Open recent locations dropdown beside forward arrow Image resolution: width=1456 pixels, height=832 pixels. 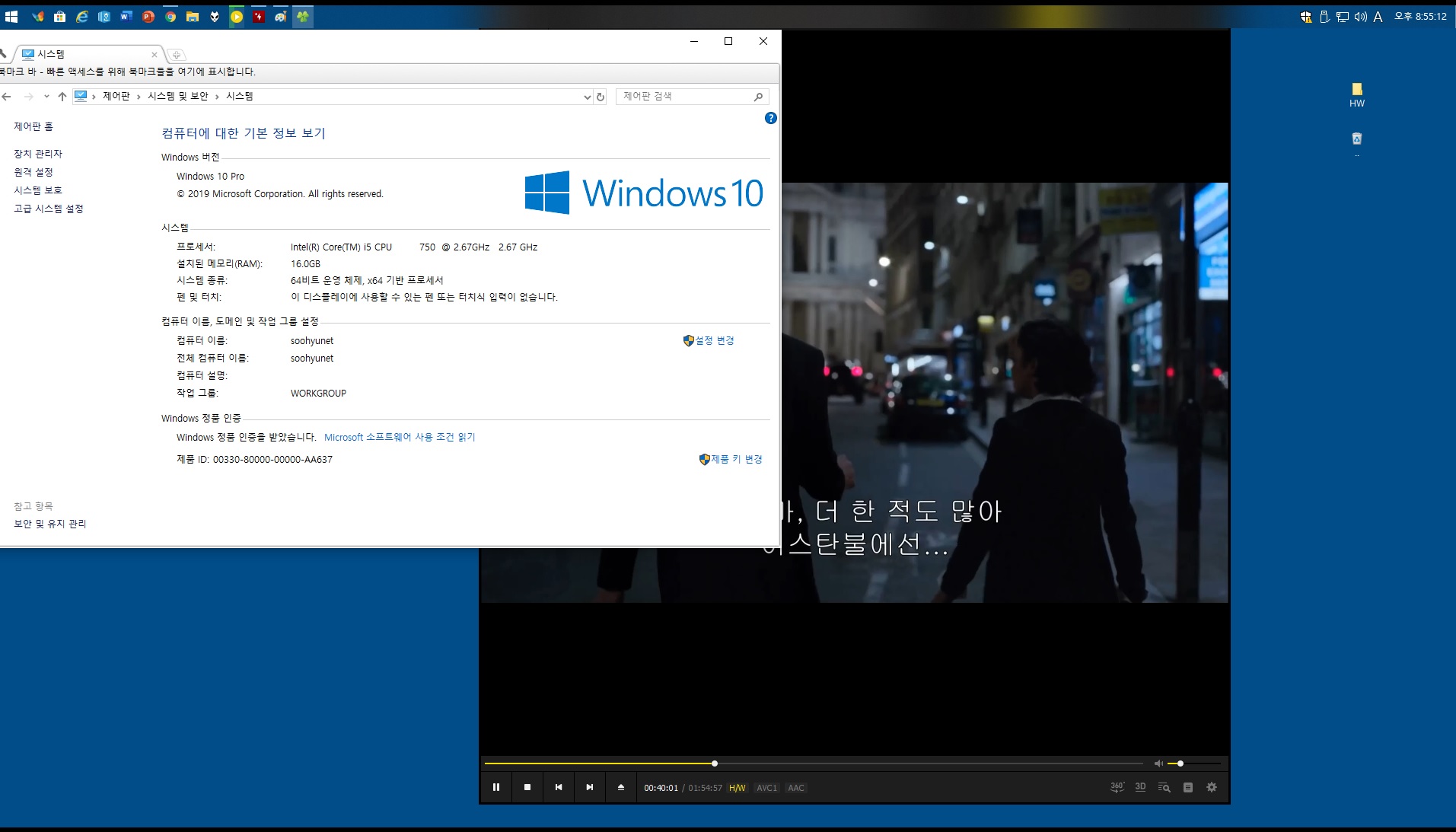tap(46, 97)
